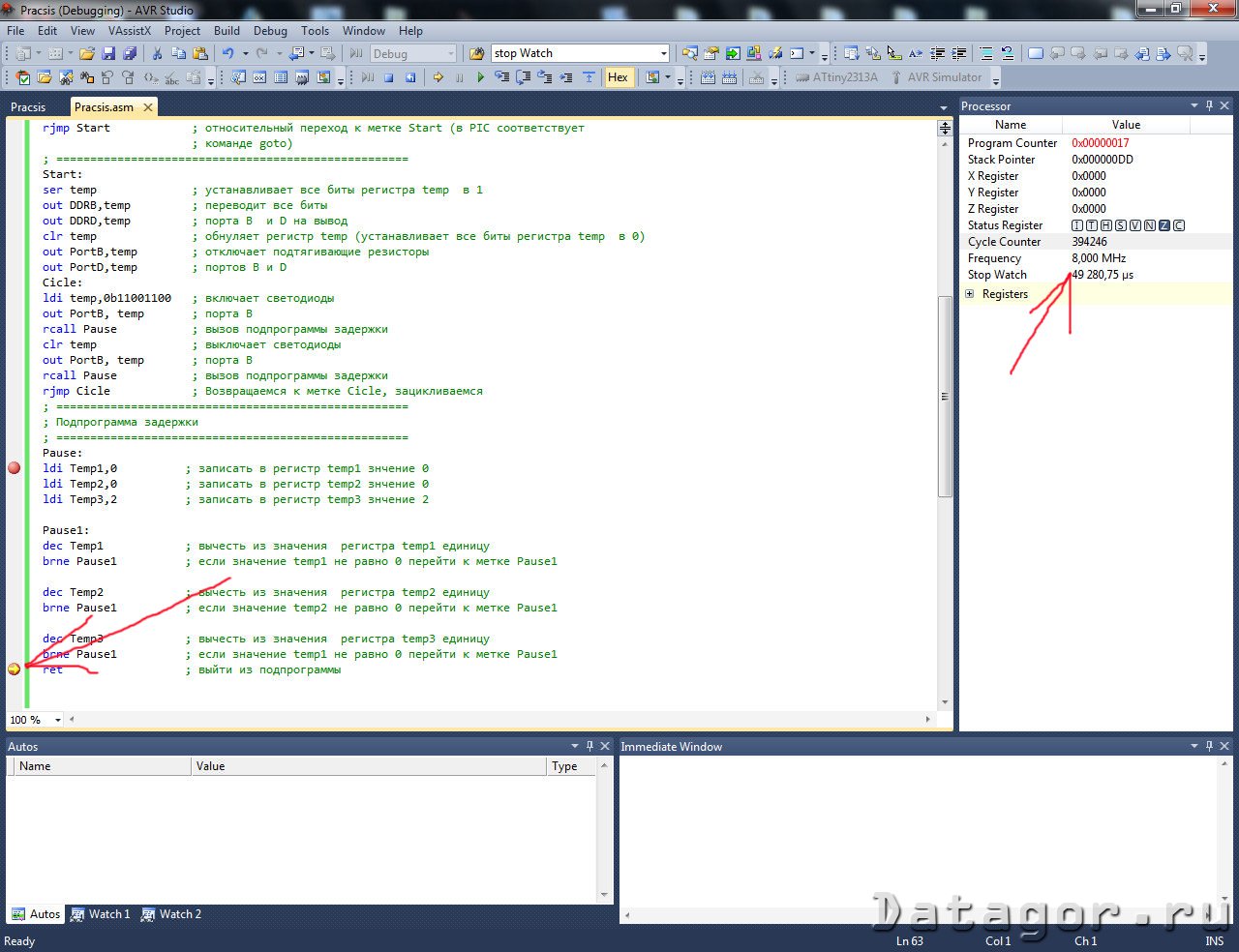The height and width of the screenshot is (952, 1239).
Task: Show next statement yellow arrow icon
Action: pyautogui.click(x=438, y=77)
